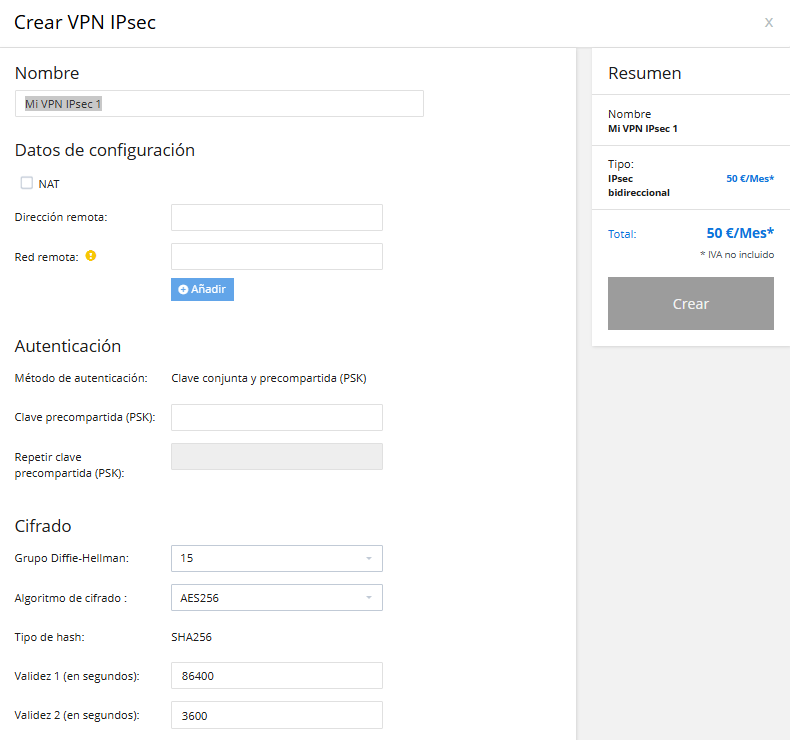Close the Crear VPN IPsec dialog

coord(768,22)
